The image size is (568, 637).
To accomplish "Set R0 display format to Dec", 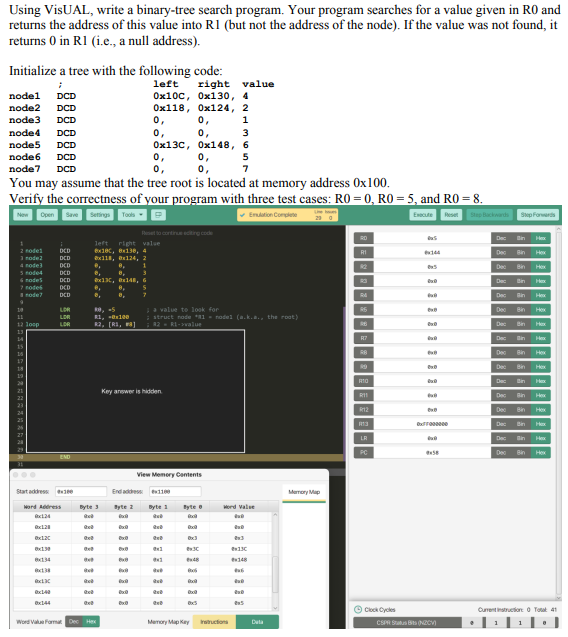I will coord(501,238).
